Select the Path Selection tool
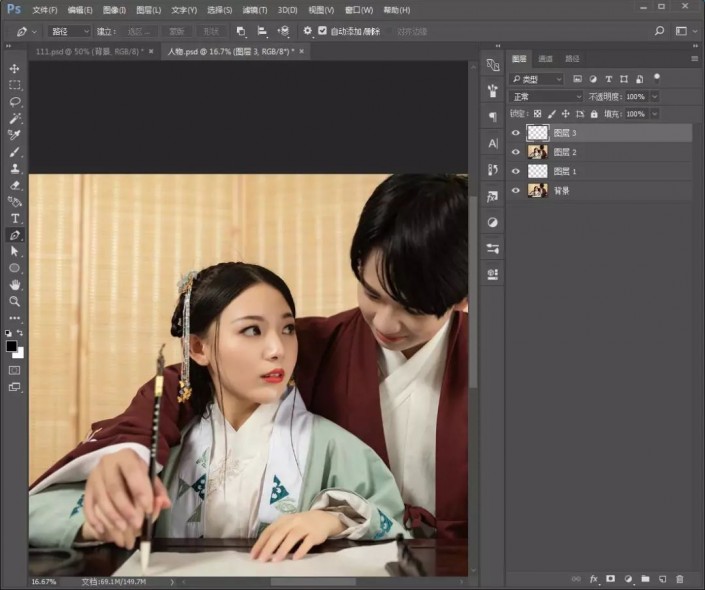 pyautogui.click(x=14, y=251)
